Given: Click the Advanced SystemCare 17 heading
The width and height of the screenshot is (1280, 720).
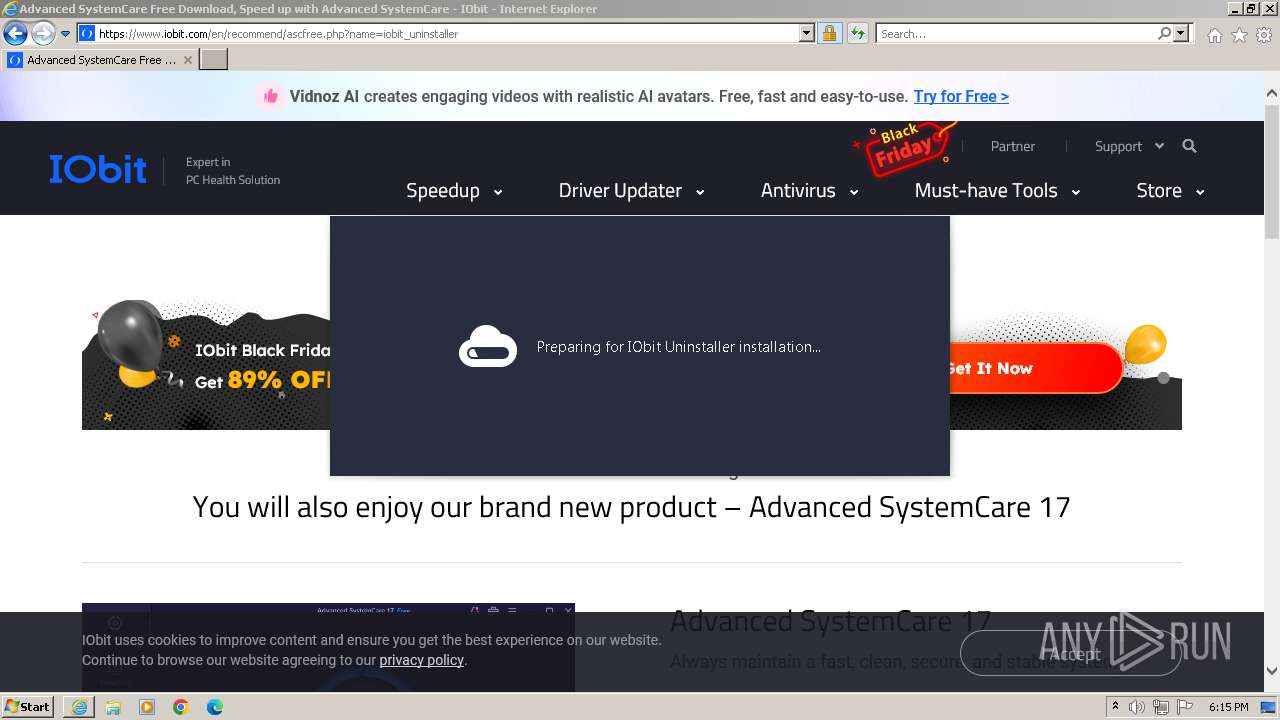Looking at the screenshot, I should [x=830, y=621].
